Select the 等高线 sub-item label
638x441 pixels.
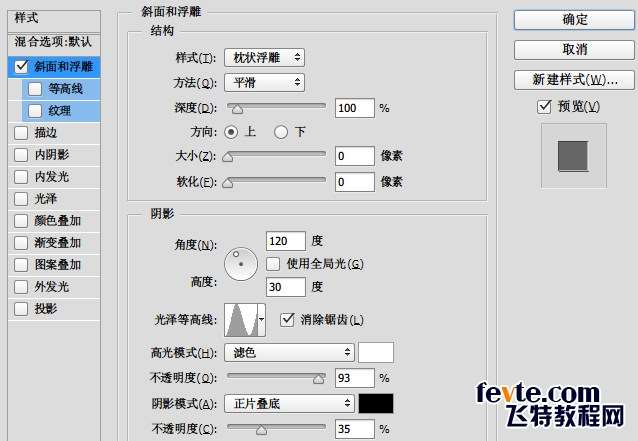(x=66, y=89)
